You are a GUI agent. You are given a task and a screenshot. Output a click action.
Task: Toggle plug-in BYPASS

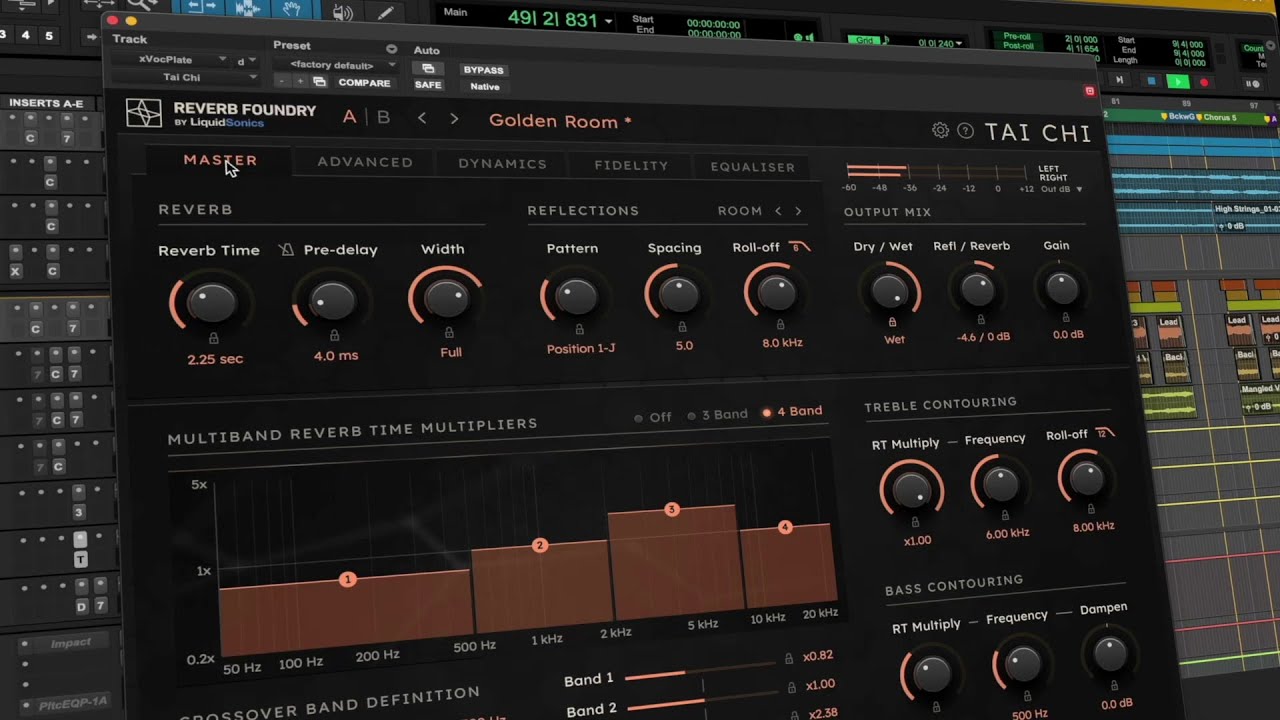[483, 70]
